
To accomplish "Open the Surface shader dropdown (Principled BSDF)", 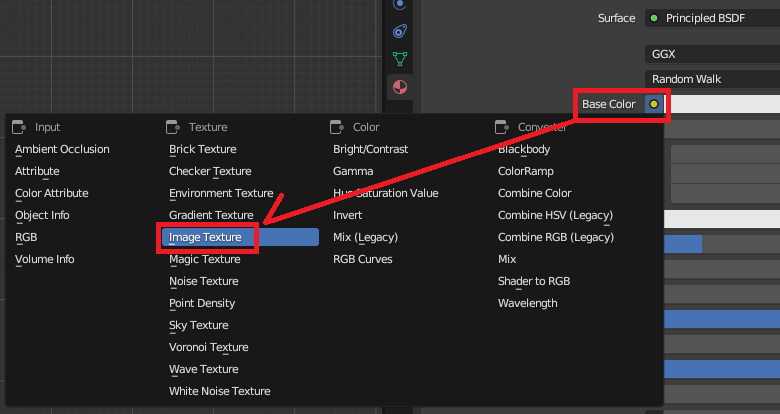I will click(712, 18).
